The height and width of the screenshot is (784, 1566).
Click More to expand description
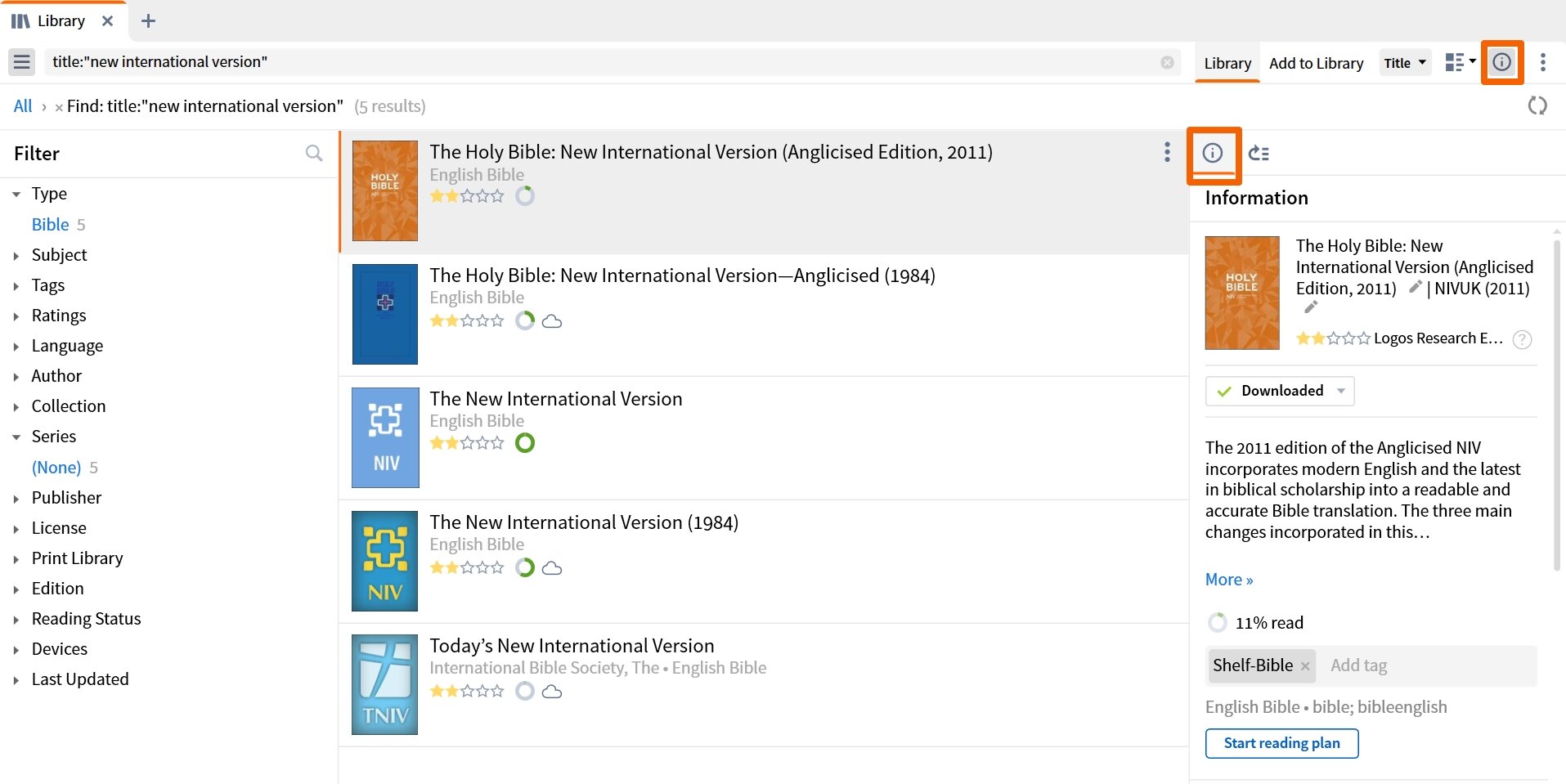click(1229, 580)
